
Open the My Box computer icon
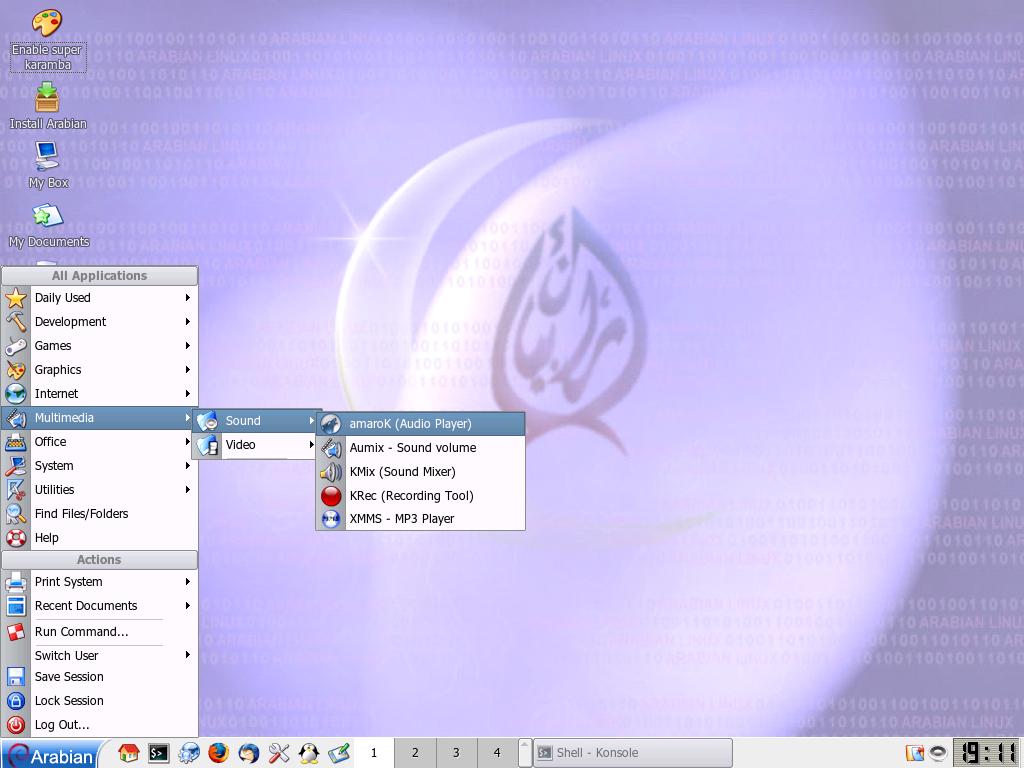click(47, 165)
